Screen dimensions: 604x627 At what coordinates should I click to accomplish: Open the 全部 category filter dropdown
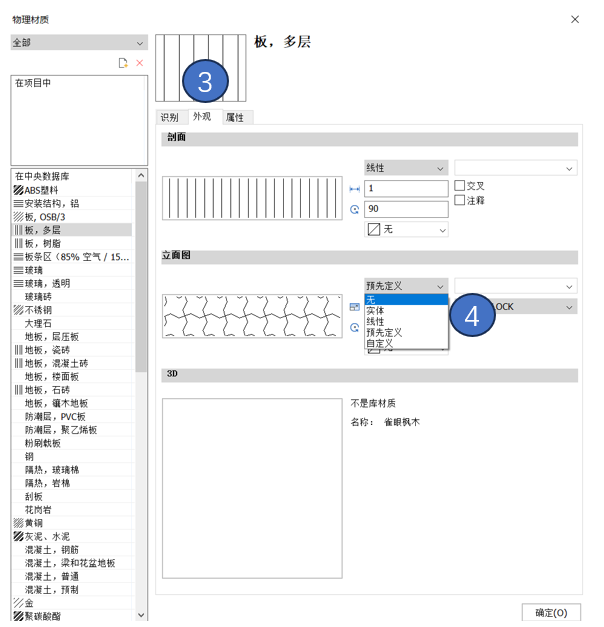[78, 43]
